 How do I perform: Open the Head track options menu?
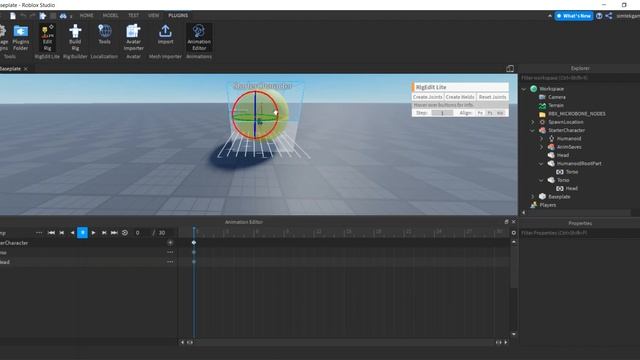tap(170, 262)
